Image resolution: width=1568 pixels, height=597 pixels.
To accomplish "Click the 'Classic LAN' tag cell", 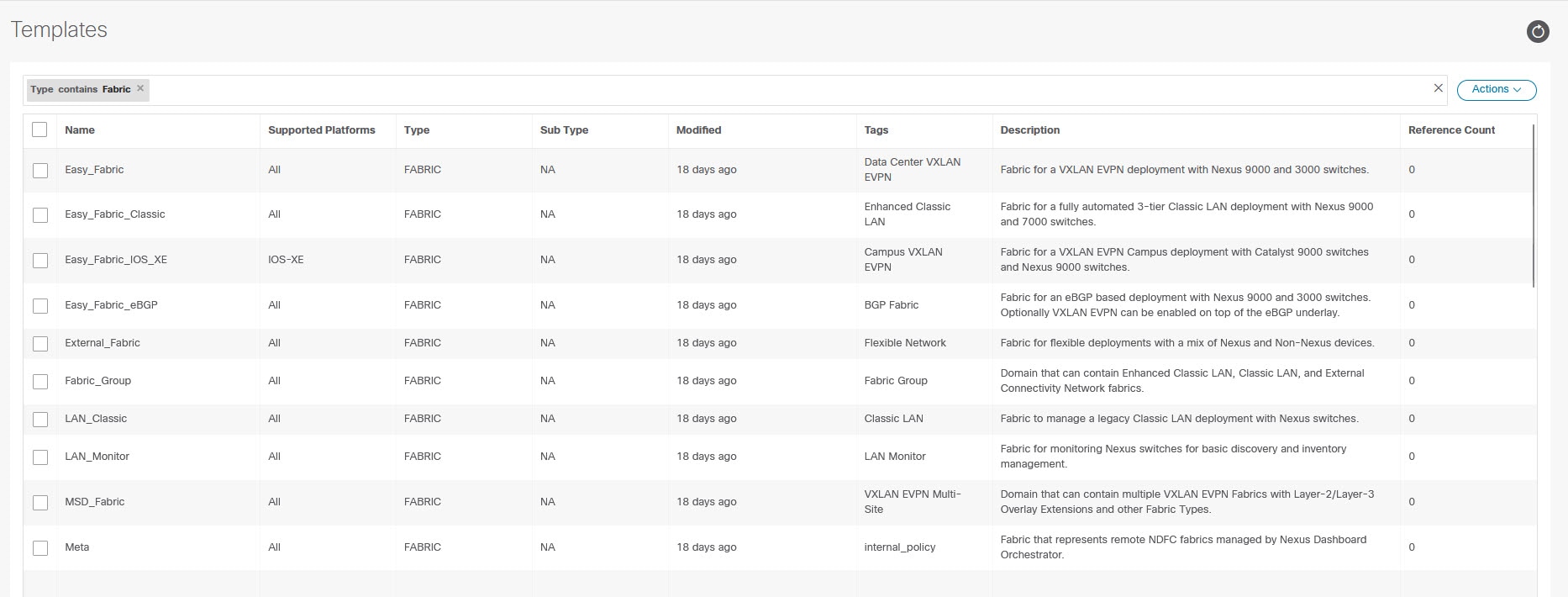I will (x=893, y=419).
